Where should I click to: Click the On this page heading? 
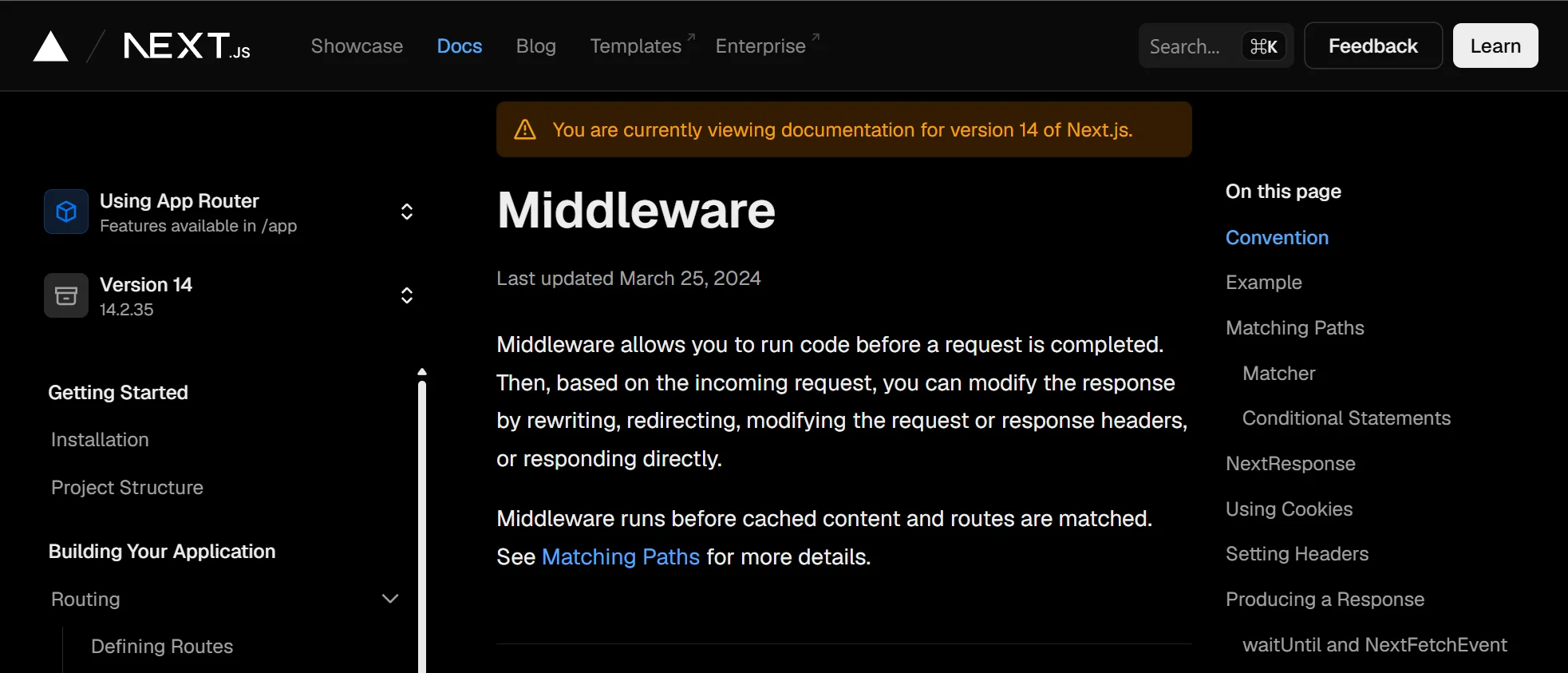[1283, 192]
